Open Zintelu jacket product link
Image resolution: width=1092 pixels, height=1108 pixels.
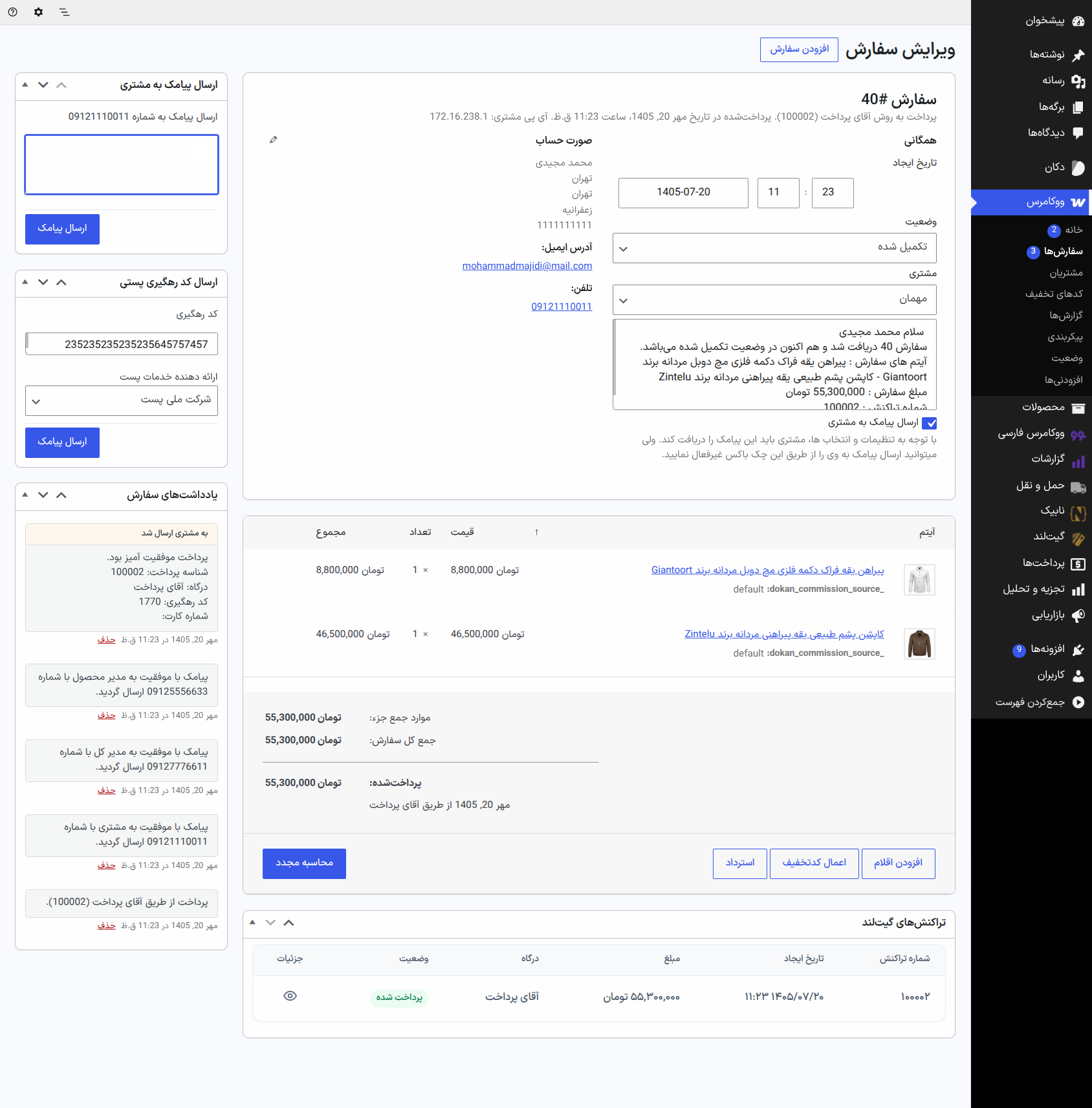pyautogui.click(x=784, y=634)
